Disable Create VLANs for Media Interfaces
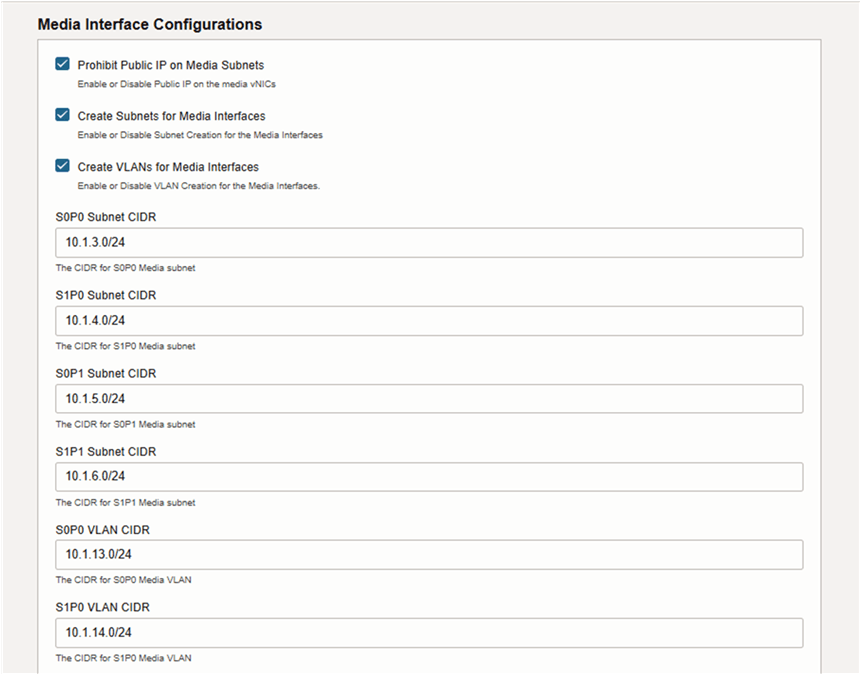Image resolution: width=862 pixels, height=676 pixels. pos(62,166)
